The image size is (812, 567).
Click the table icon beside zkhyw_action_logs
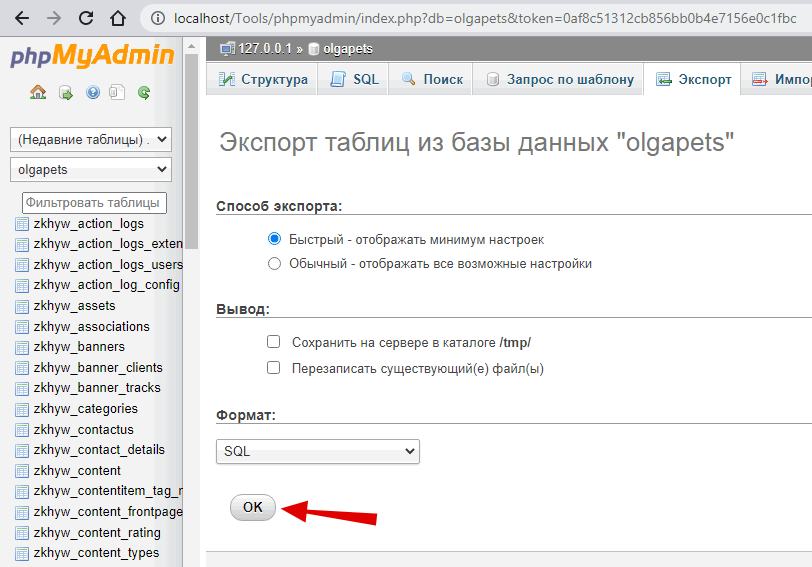22,224
